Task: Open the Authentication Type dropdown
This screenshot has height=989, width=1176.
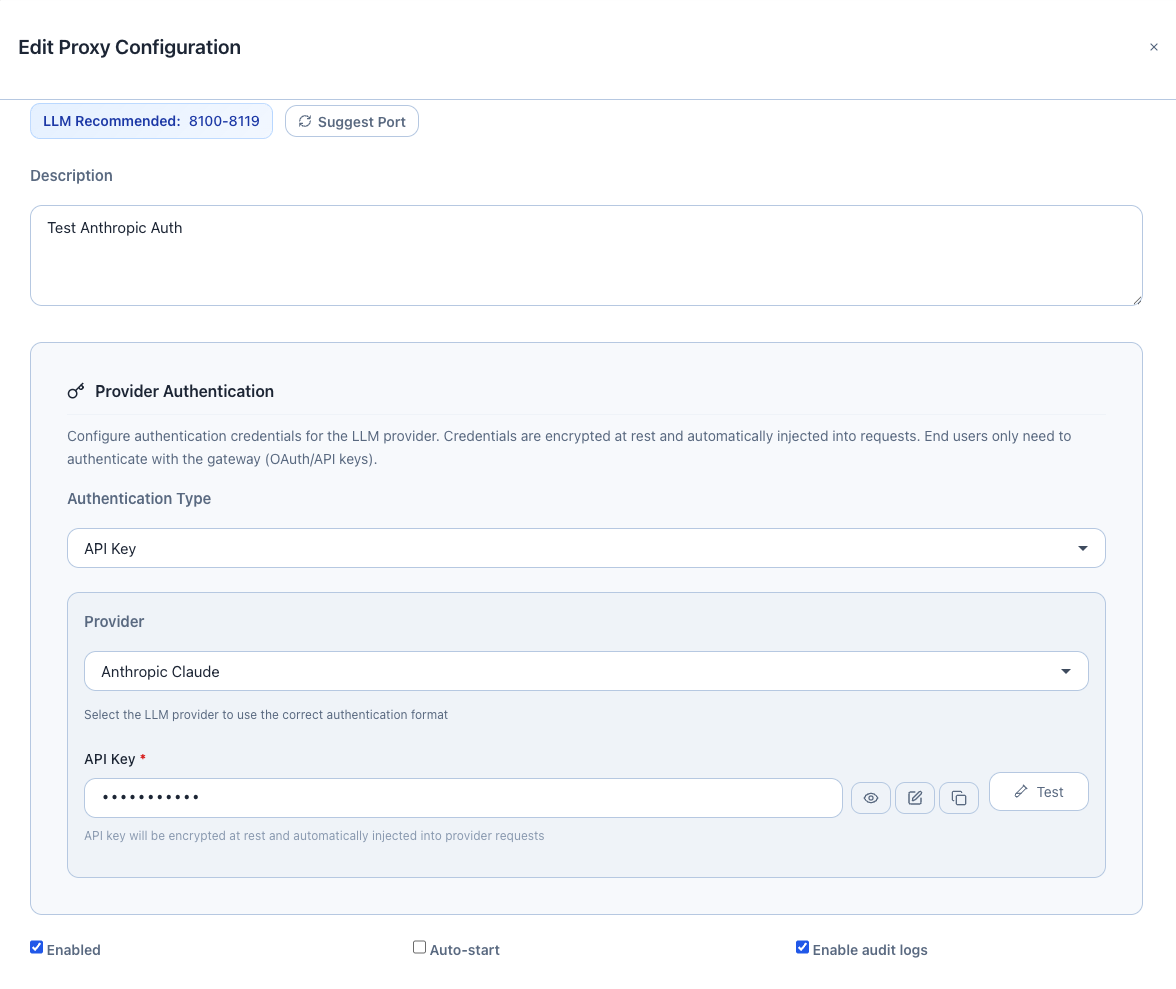Action: (586, 548)
